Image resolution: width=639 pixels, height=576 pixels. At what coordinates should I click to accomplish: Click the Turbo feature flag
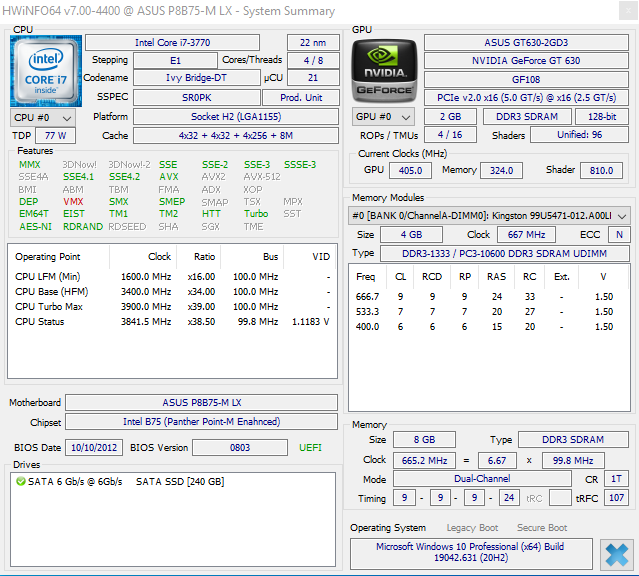256,213
